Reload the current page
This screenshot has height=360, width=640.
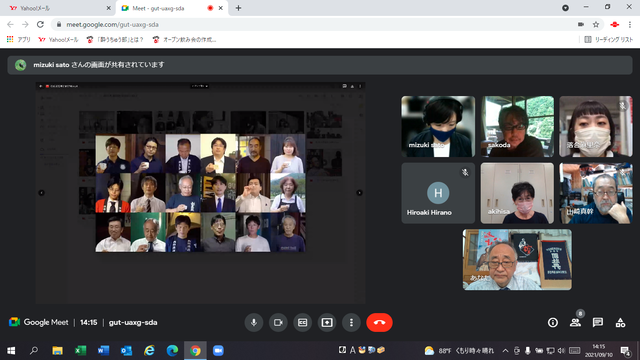click(40, 24)
